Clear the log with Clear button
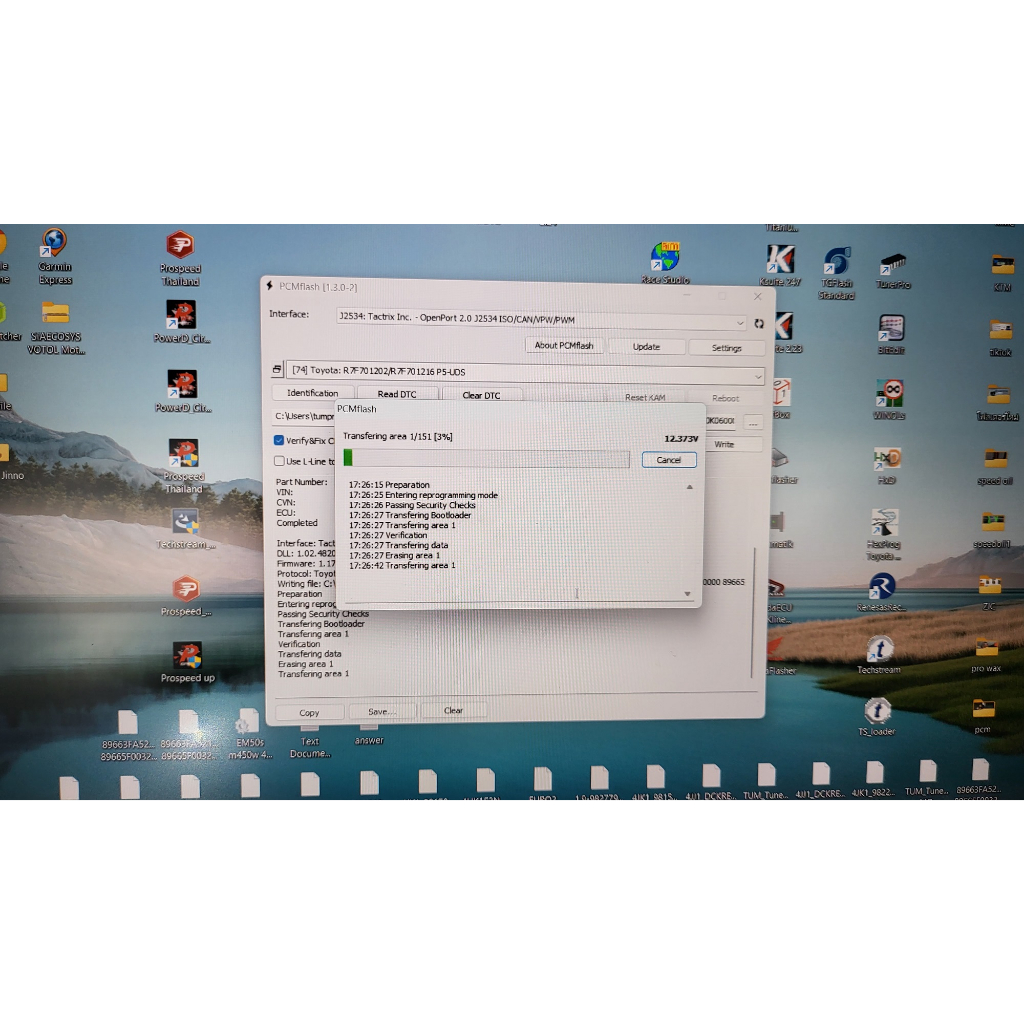 (x=453, y=711)
